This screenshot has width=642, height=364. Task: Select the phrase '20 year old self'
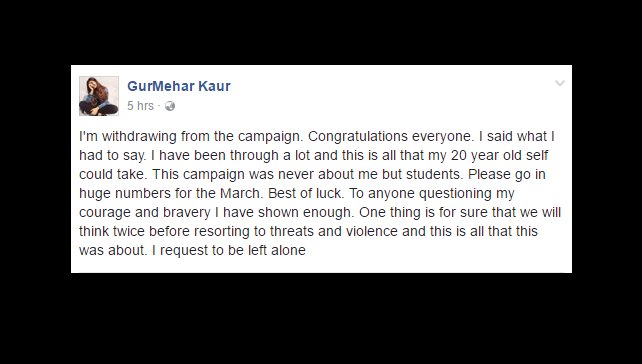[500, 155]
